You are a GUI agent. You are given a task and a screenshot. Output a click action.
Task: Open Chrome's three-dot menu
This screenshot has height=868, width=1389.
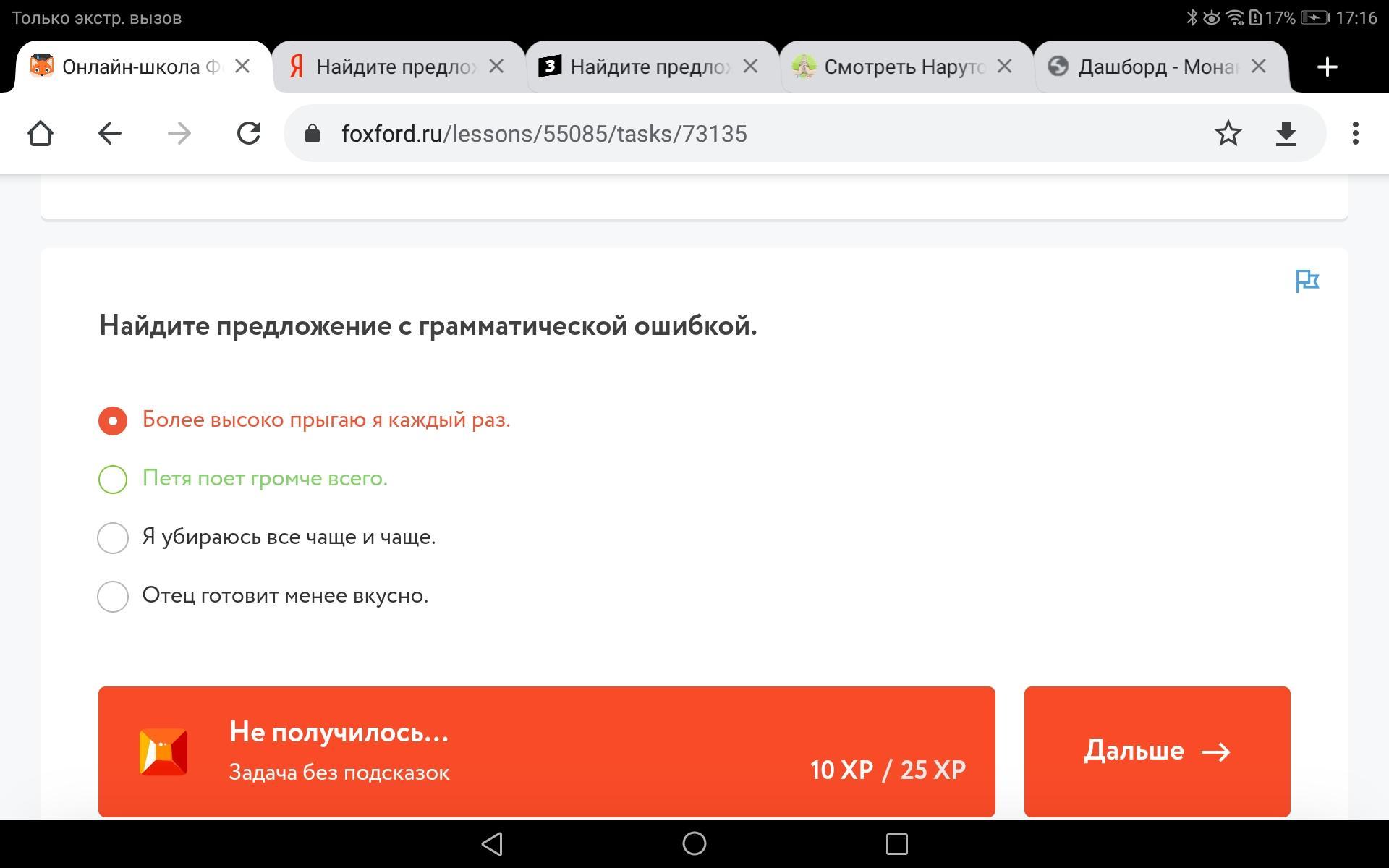pyautogui.click(x=1355, y=133)
